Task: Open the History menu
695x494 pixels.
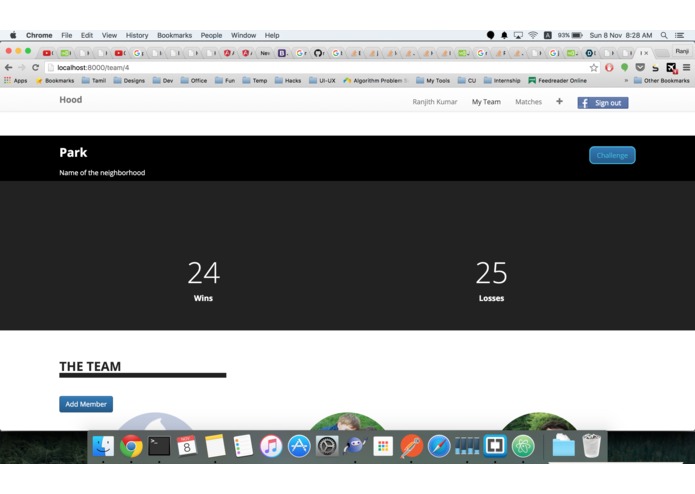Action: 137,35
